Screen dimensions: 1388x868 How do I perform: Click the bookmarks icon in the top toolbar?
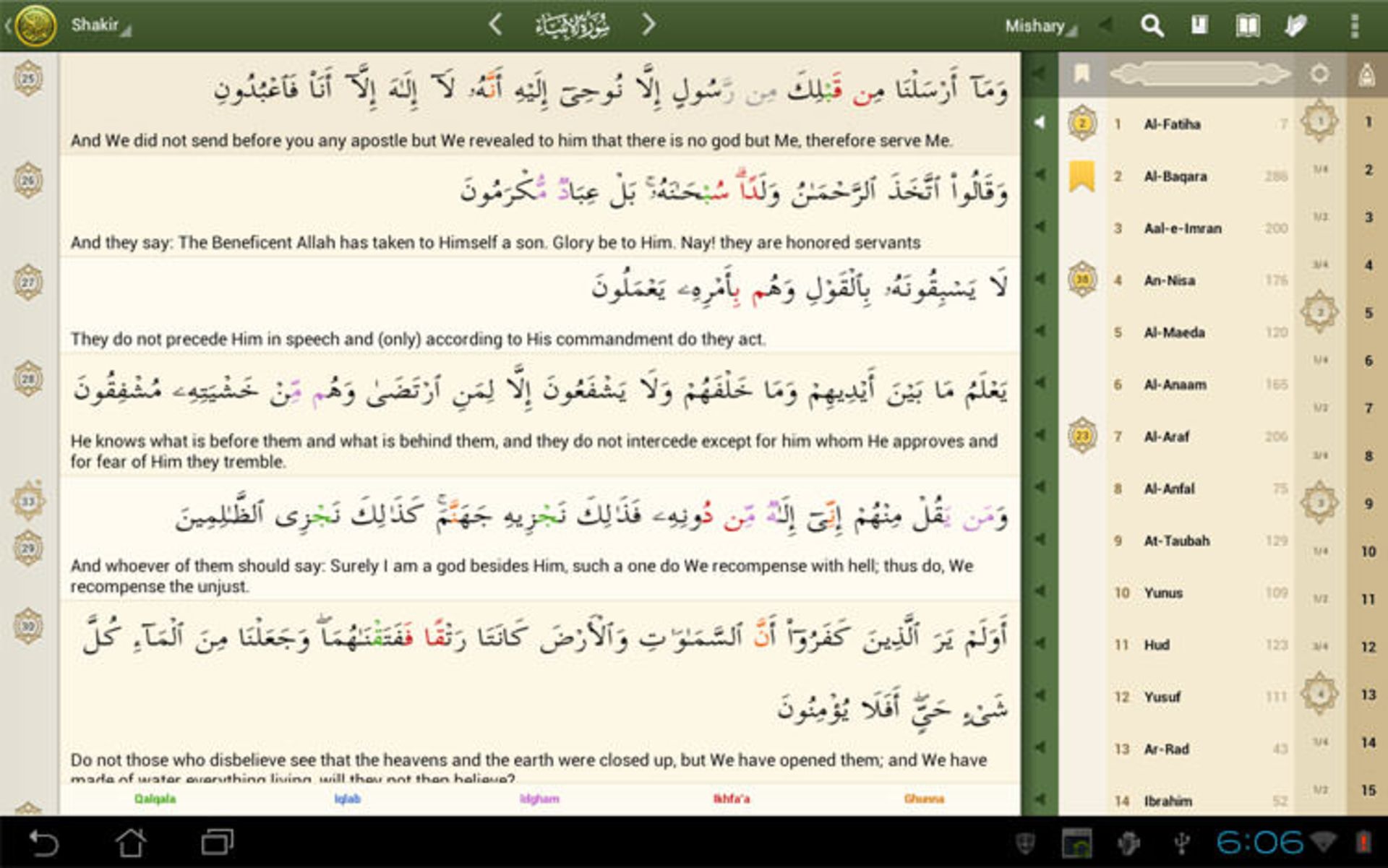1199,25
